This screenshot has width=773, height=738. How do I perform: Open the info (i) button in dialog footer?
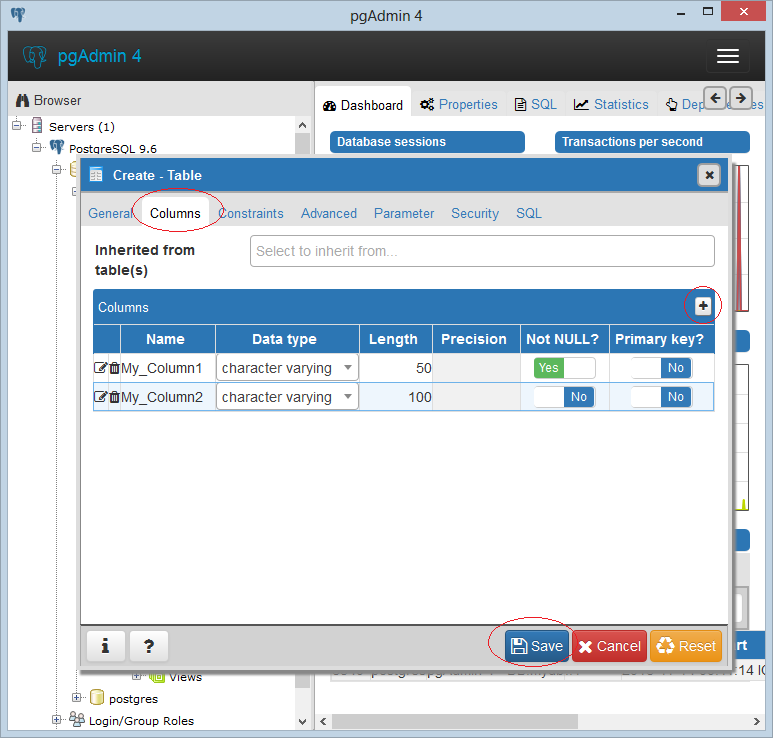(105, 646)
